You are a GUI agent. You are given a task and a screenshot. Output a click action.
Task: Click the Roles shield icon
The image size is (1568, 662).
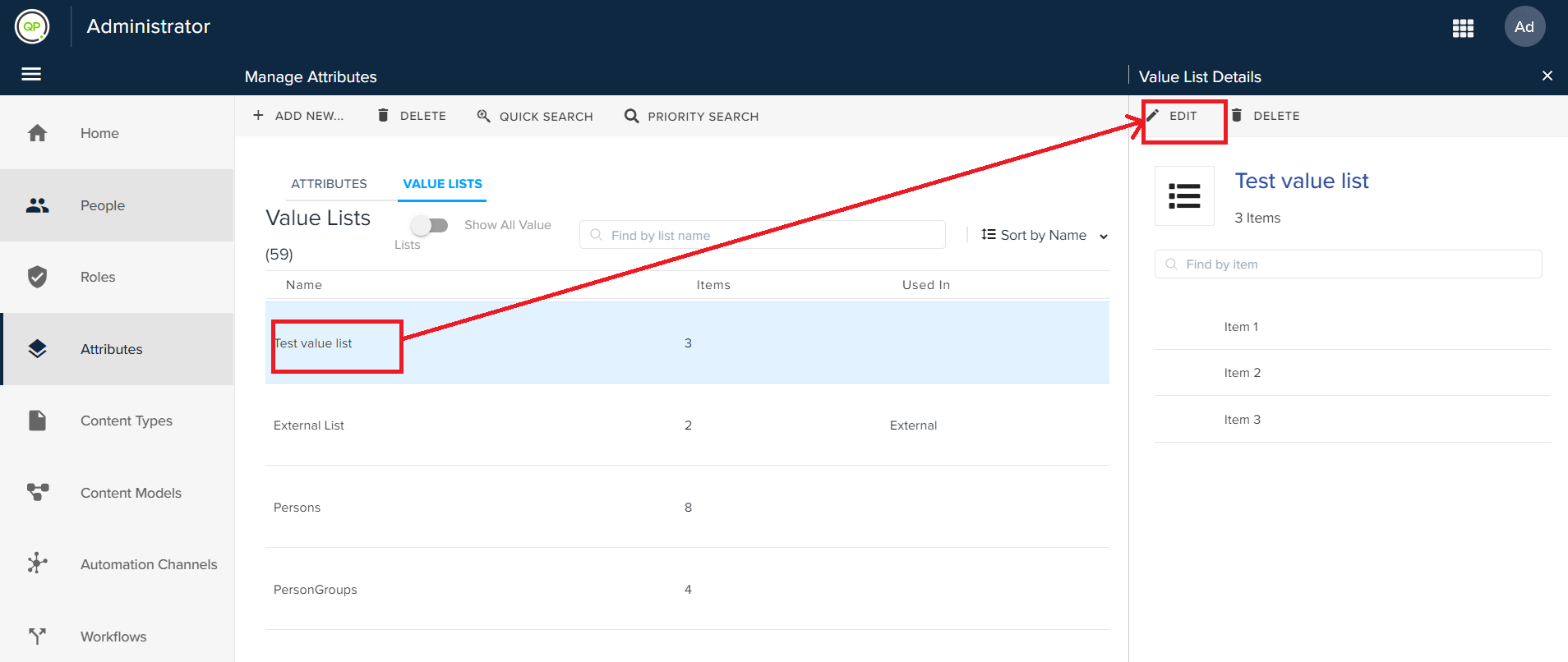[x=37, y=277]
